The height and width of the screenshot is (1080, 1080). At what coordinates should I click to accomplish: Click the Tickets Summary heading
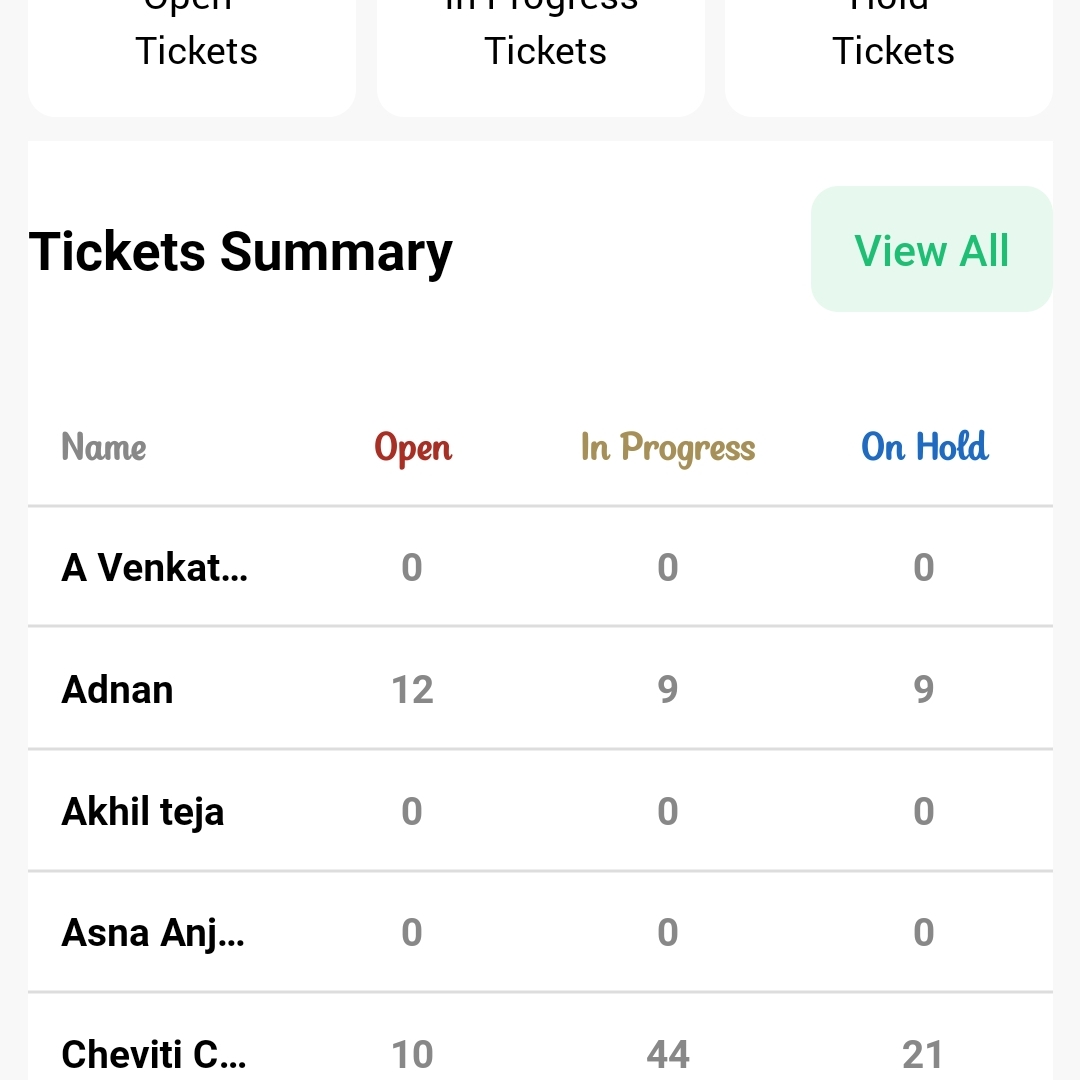[x=241, y=251]
